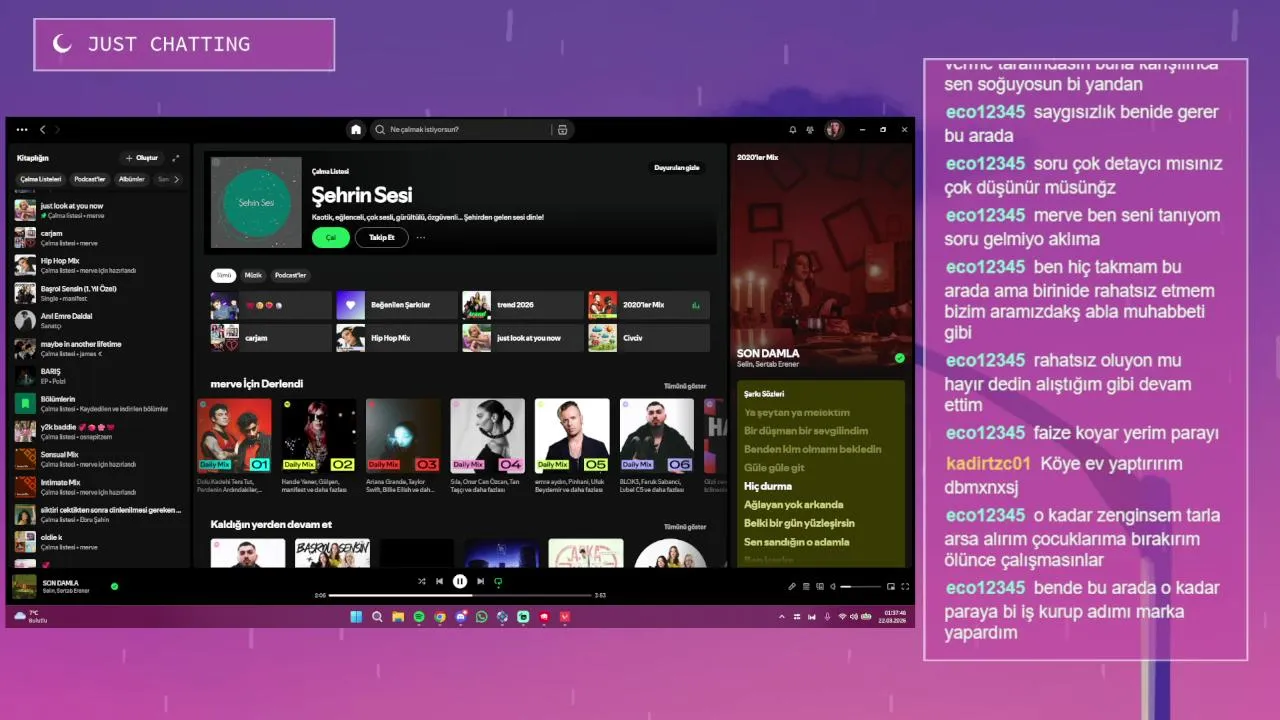Image resolution: width=1280 pixels, height=720 pixels.
Task: Select the Müzik filter tab
Action: 254,275
